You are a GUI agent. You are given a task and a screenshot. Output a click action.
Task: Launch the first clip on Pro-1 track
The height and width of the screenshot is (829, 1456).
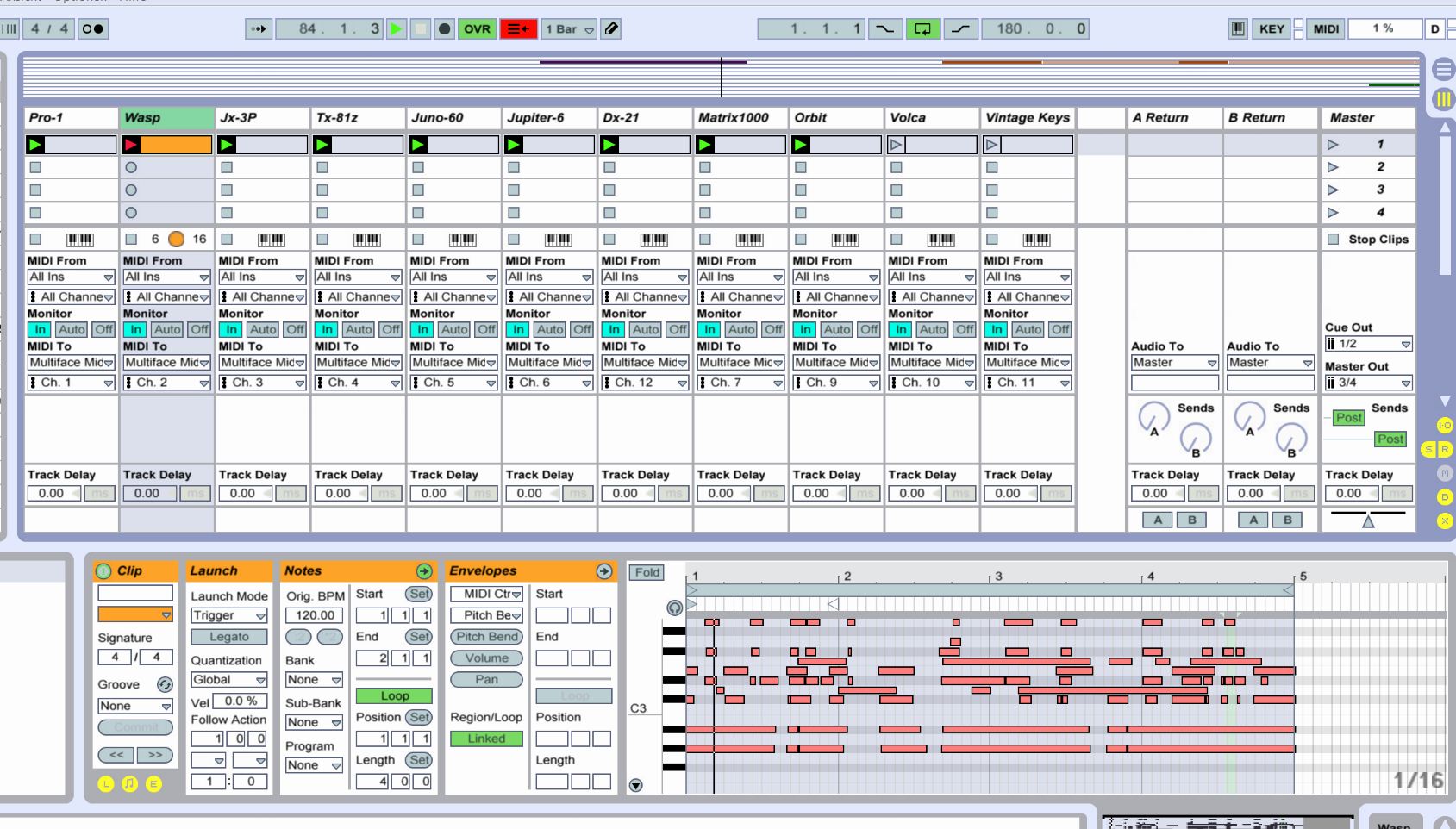pos(35,145)
